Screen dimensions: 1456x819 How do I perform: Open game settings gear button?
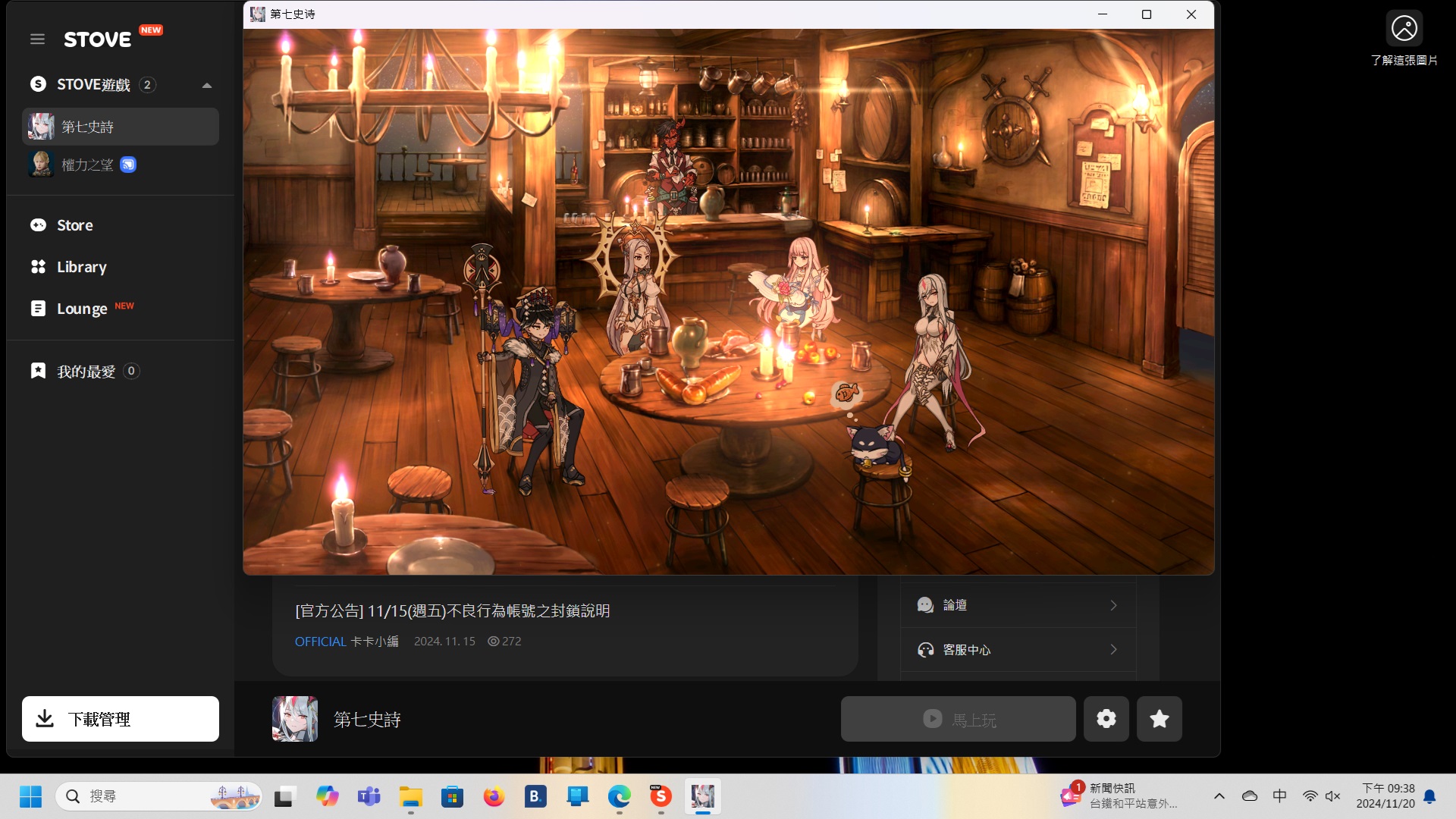click(1106, 719)
